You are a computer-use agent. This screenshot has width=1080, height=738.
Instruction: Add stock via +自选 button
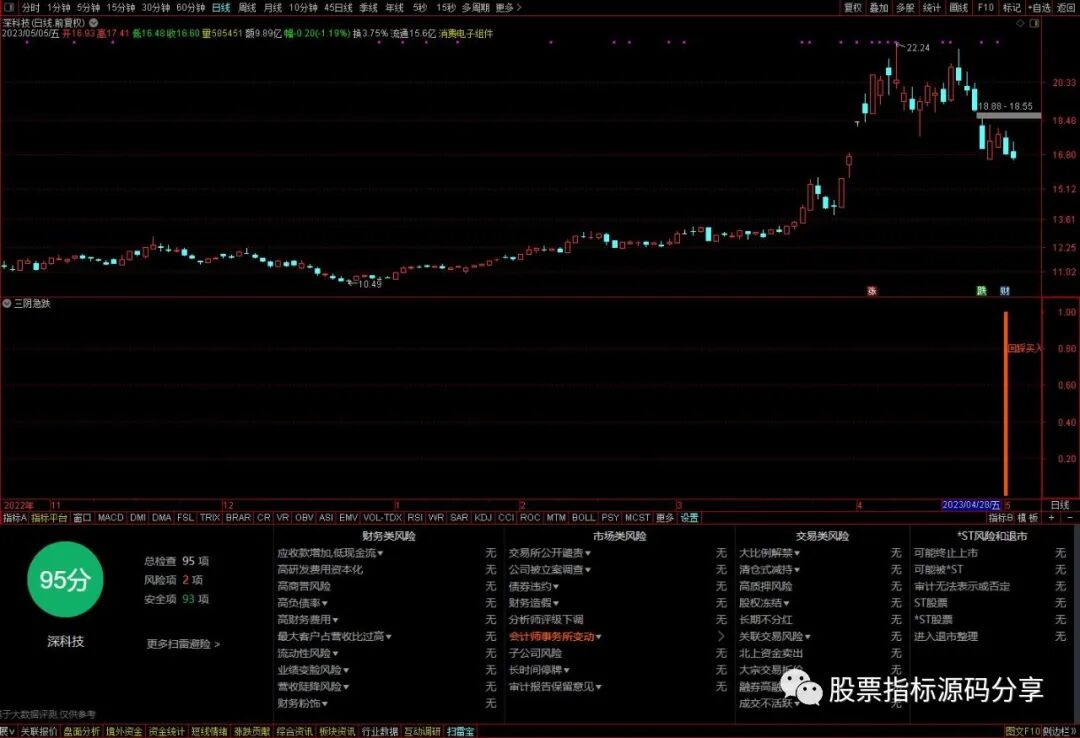tap(1039, 8)
